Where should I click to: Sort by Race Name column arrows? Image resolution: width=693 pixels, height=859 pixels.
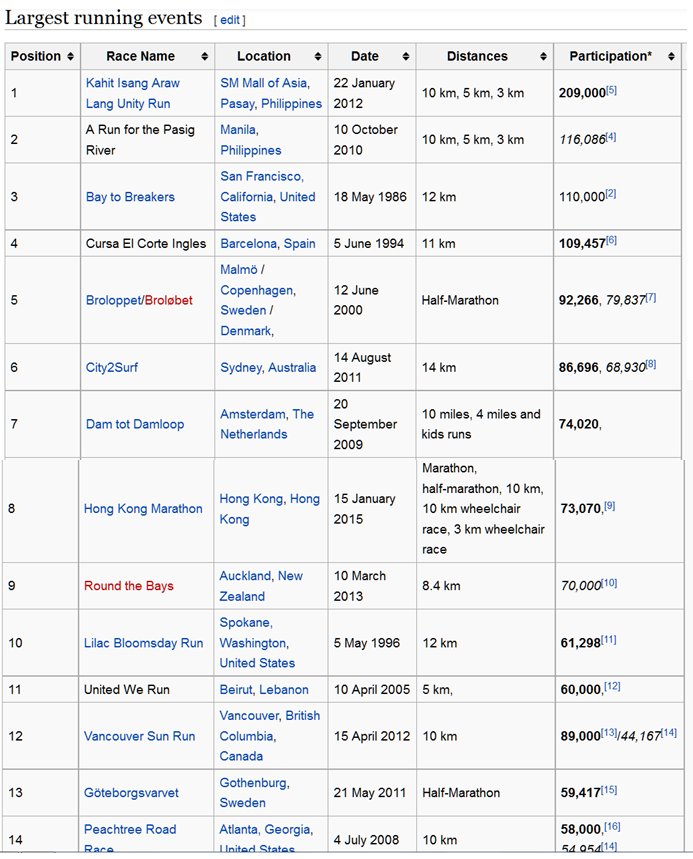[x=204, y=56]
